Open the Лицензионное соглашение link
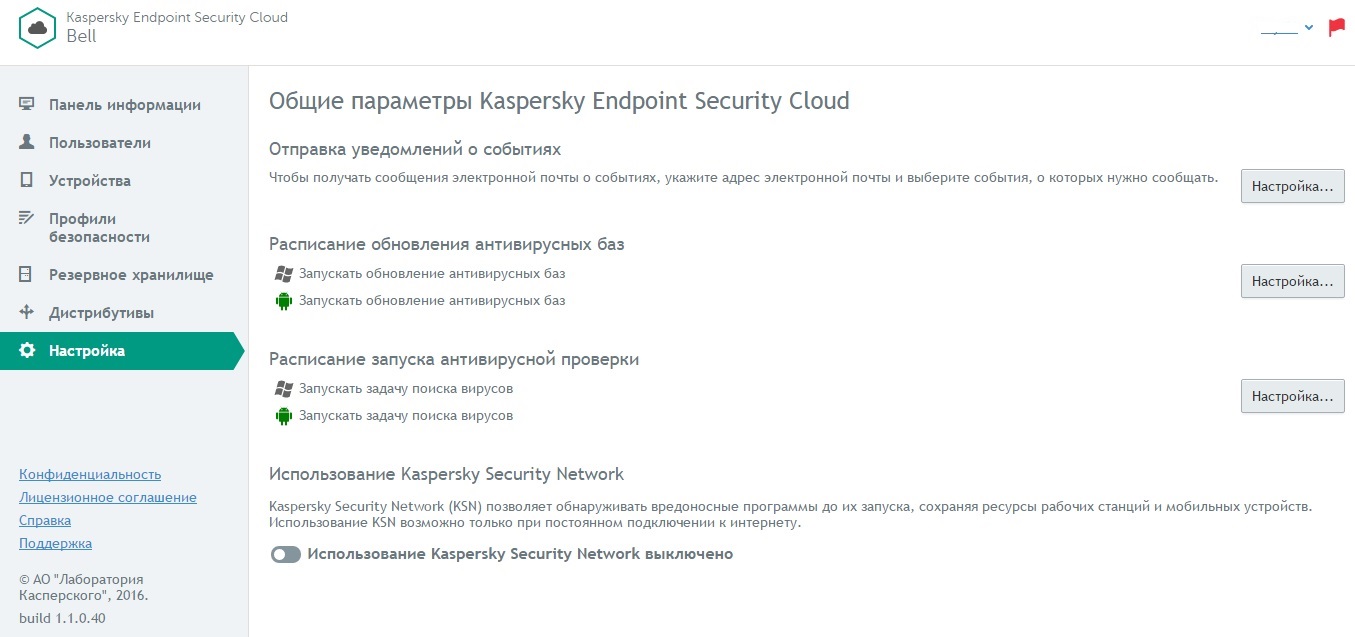This screenshot has width=1355, height=637. (108, 497)
